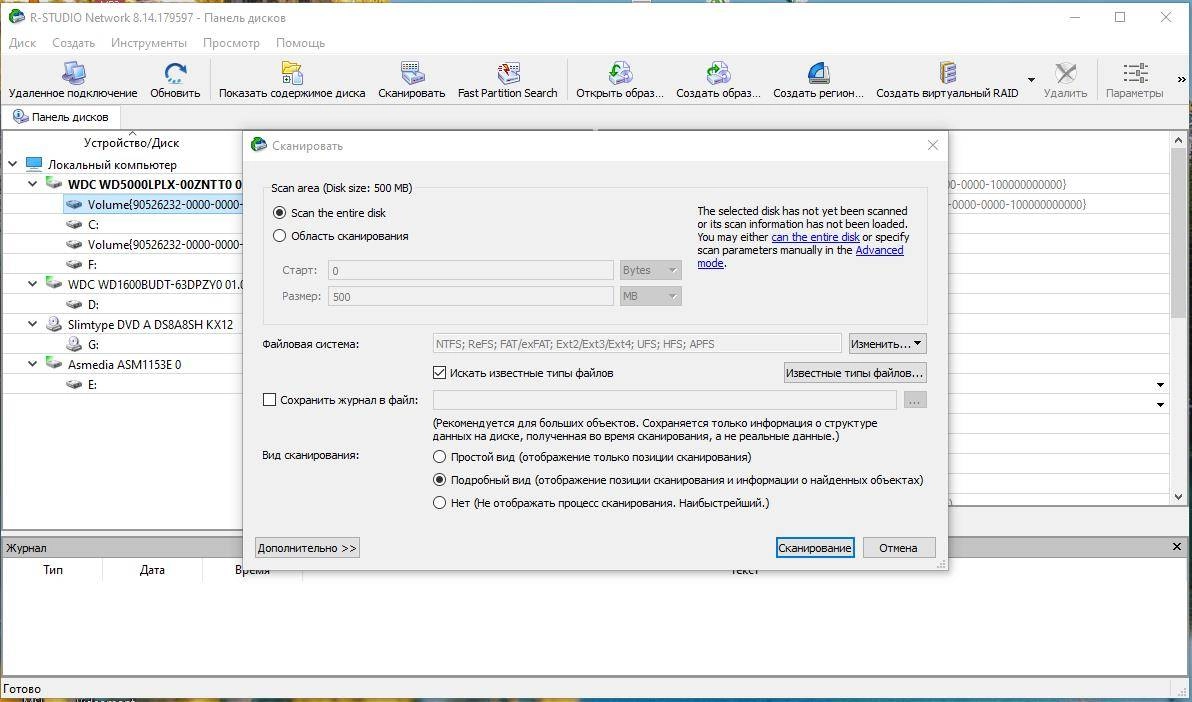The height and width of the screenshot is (702, 1192).
Task: Switch to Панель дисков tab
Action: click(x=61, y=117)
